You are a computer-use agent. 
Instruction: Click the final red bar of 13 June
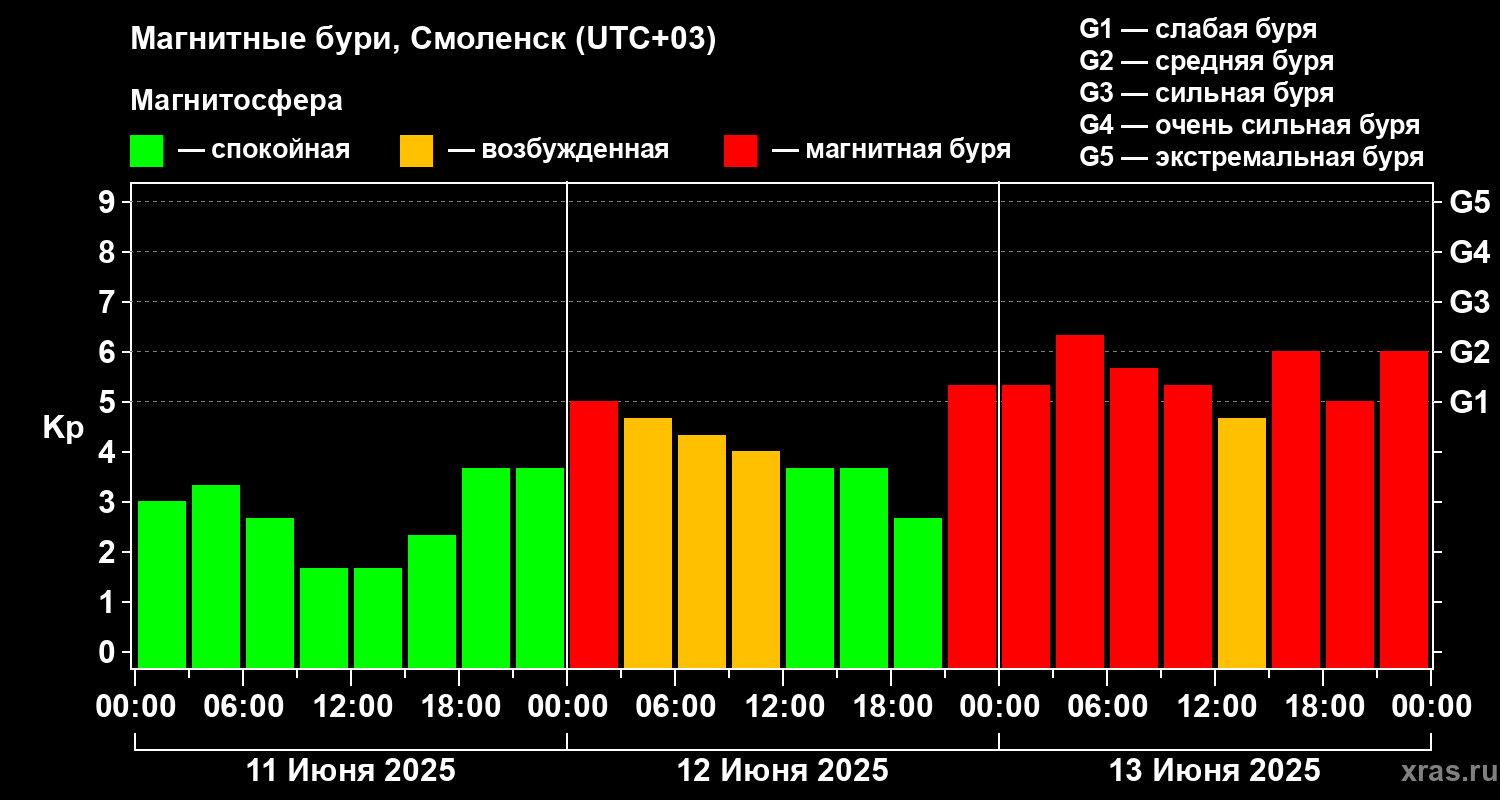click(x=1404, y=509)
